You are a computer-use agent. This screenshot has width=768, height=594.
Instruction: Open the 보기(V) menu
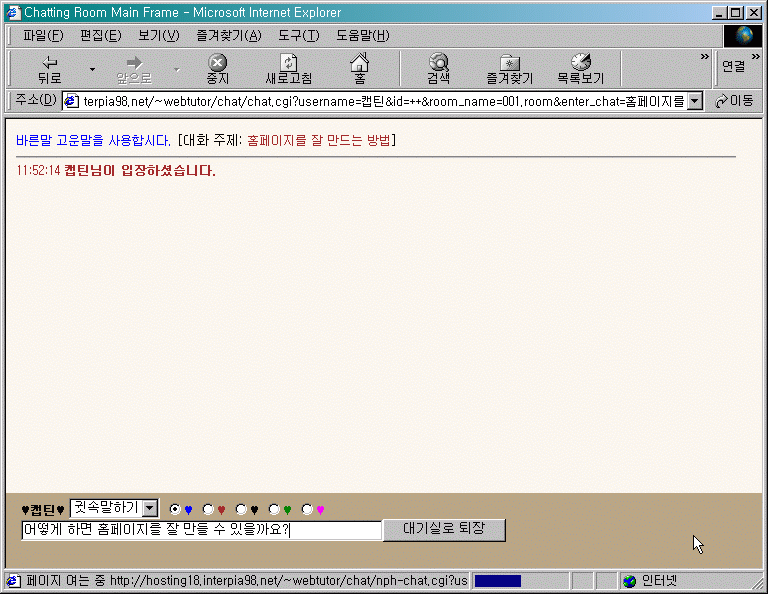tap(159, 36)
